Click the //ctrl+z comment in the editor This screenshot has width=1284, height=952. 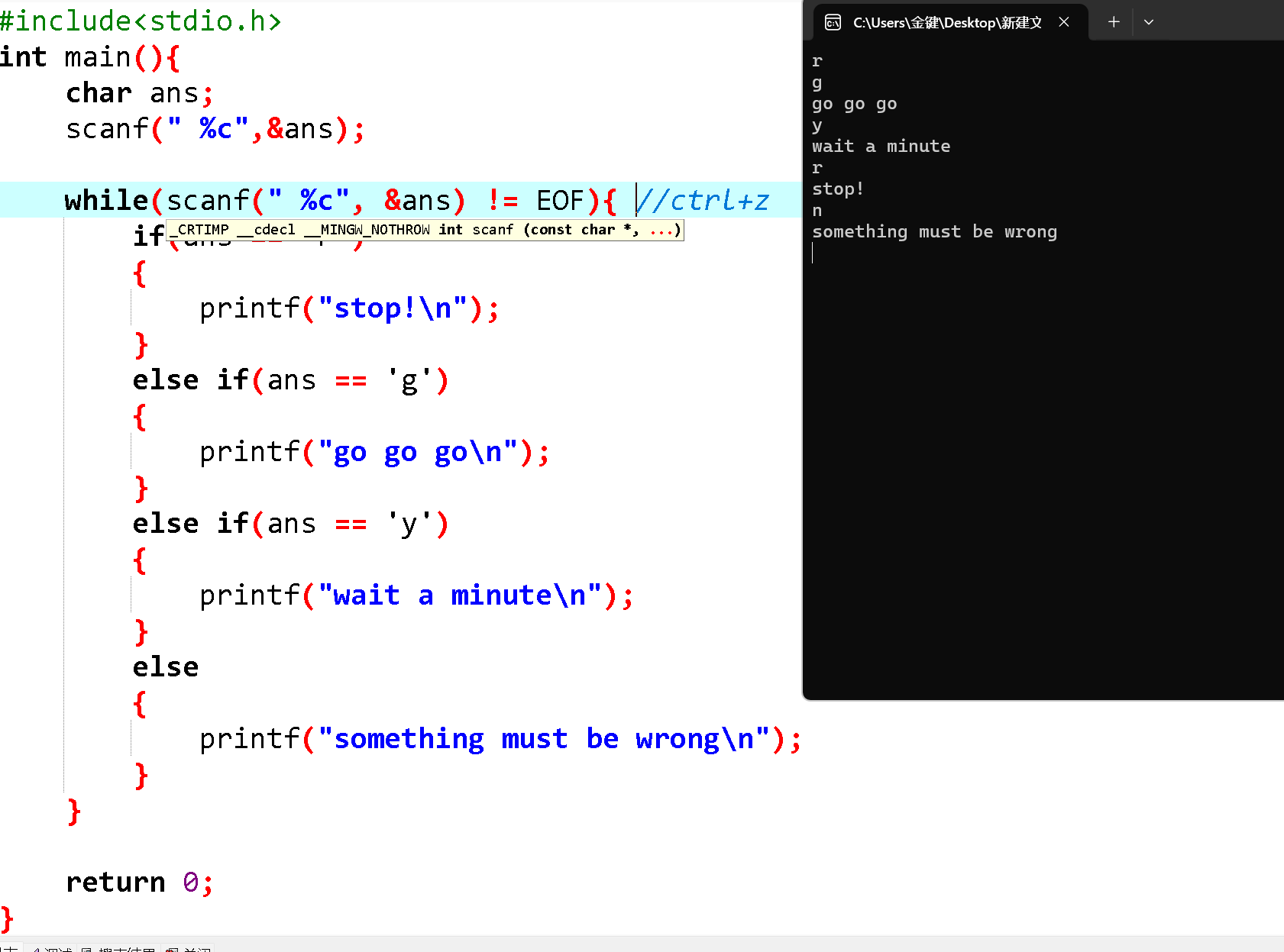(x=703, y=201)
